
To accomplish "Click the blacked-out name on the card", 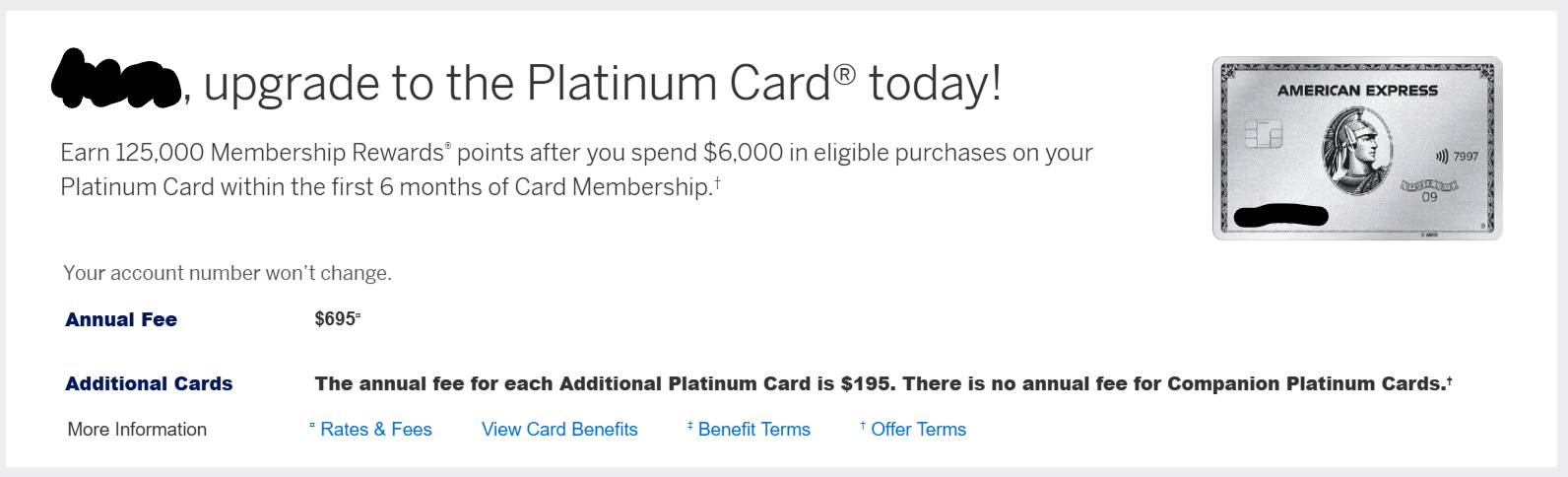I will click(1280, 215).
